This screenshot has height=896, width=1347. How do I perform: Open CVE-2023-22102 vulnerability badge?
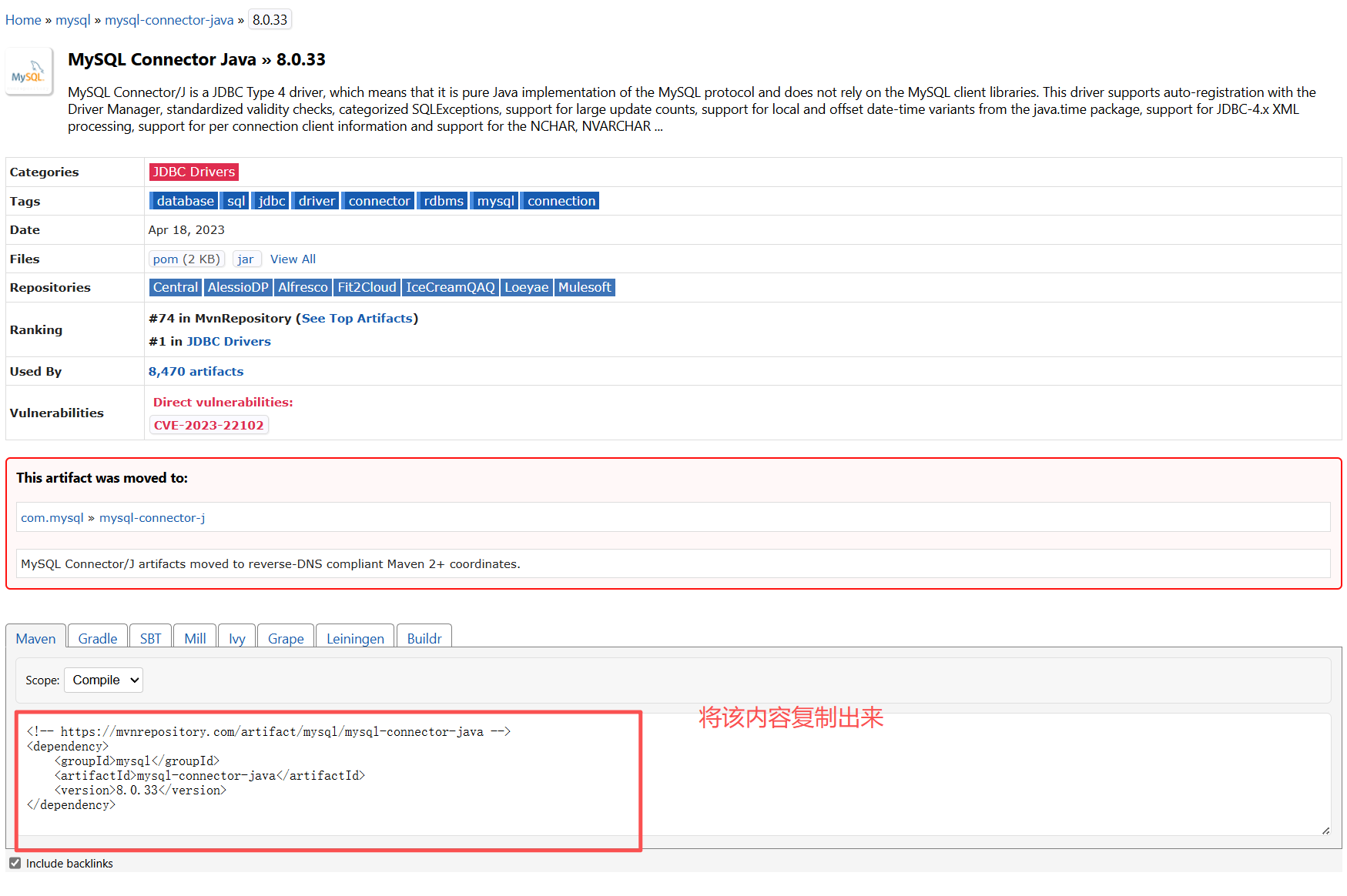[209, 426]
